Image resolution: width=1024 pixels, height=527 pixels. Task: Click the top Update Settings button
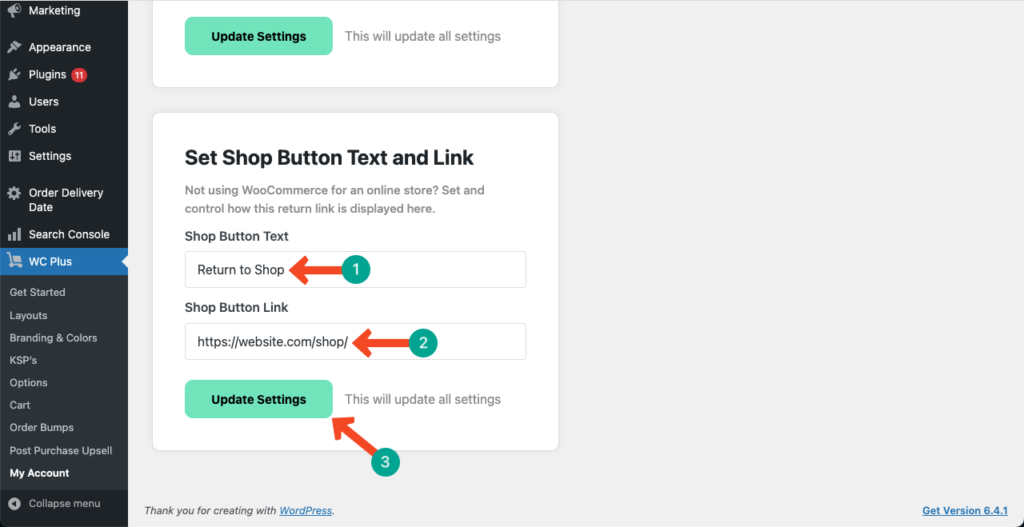pos(259,36)
